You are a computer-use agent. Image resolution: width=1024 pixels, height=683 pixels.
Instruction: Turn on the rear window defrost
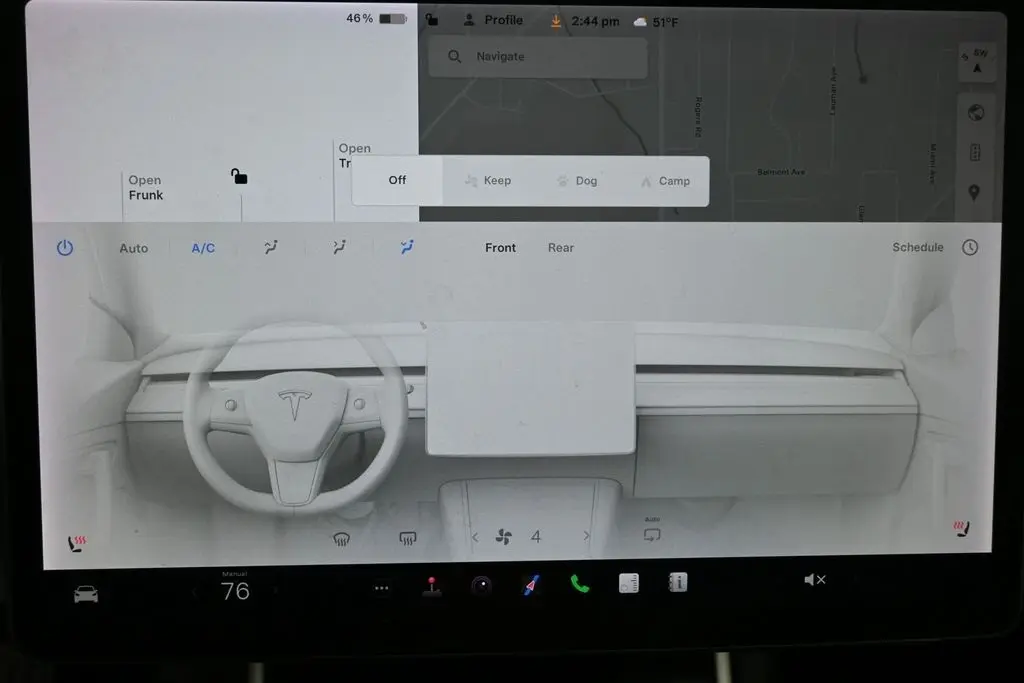[408, 538]
